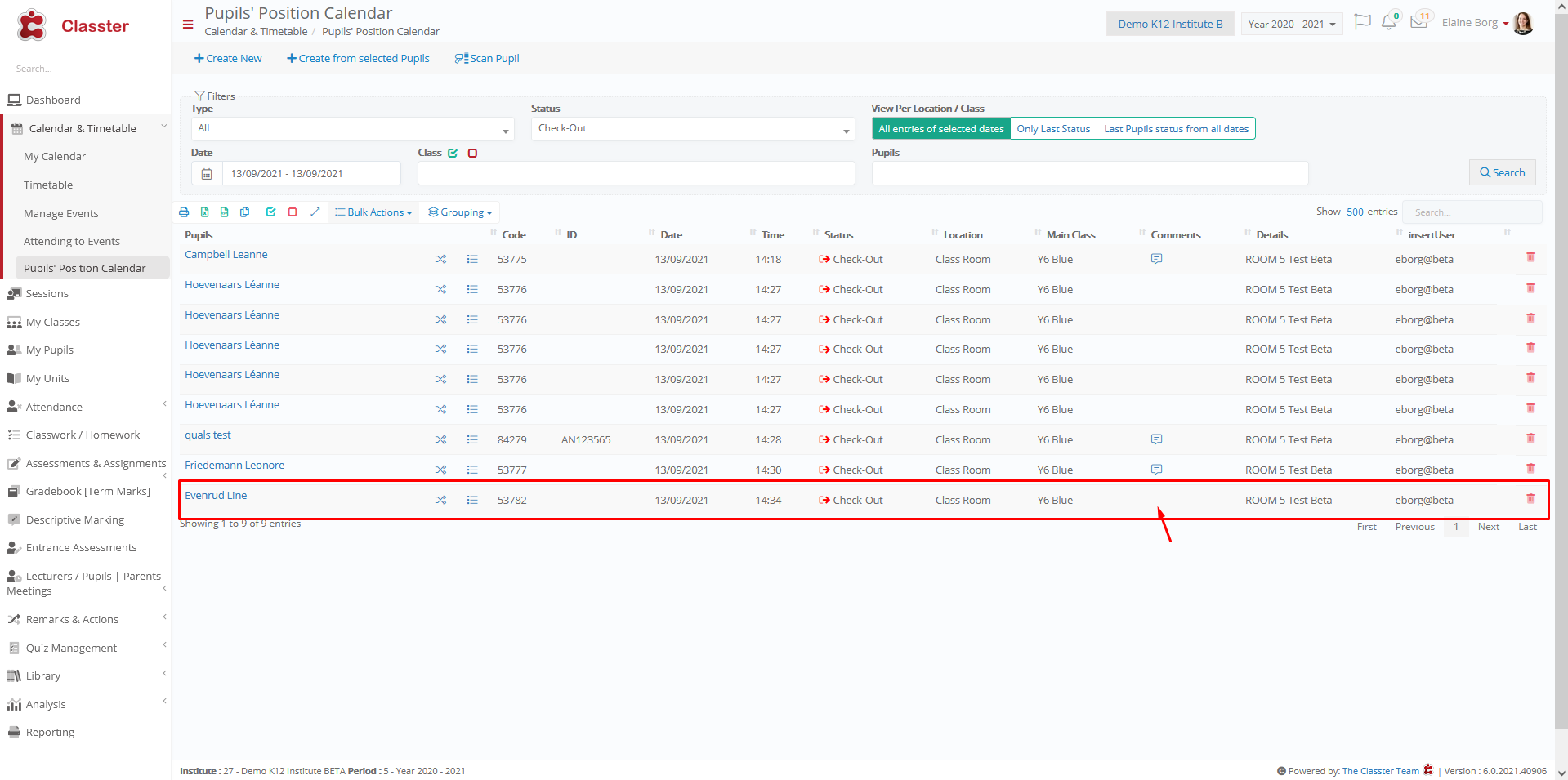Click list icon on Evenrud Line row
The width and height of the screenshot is (1568, 780).
pos(472,500)
